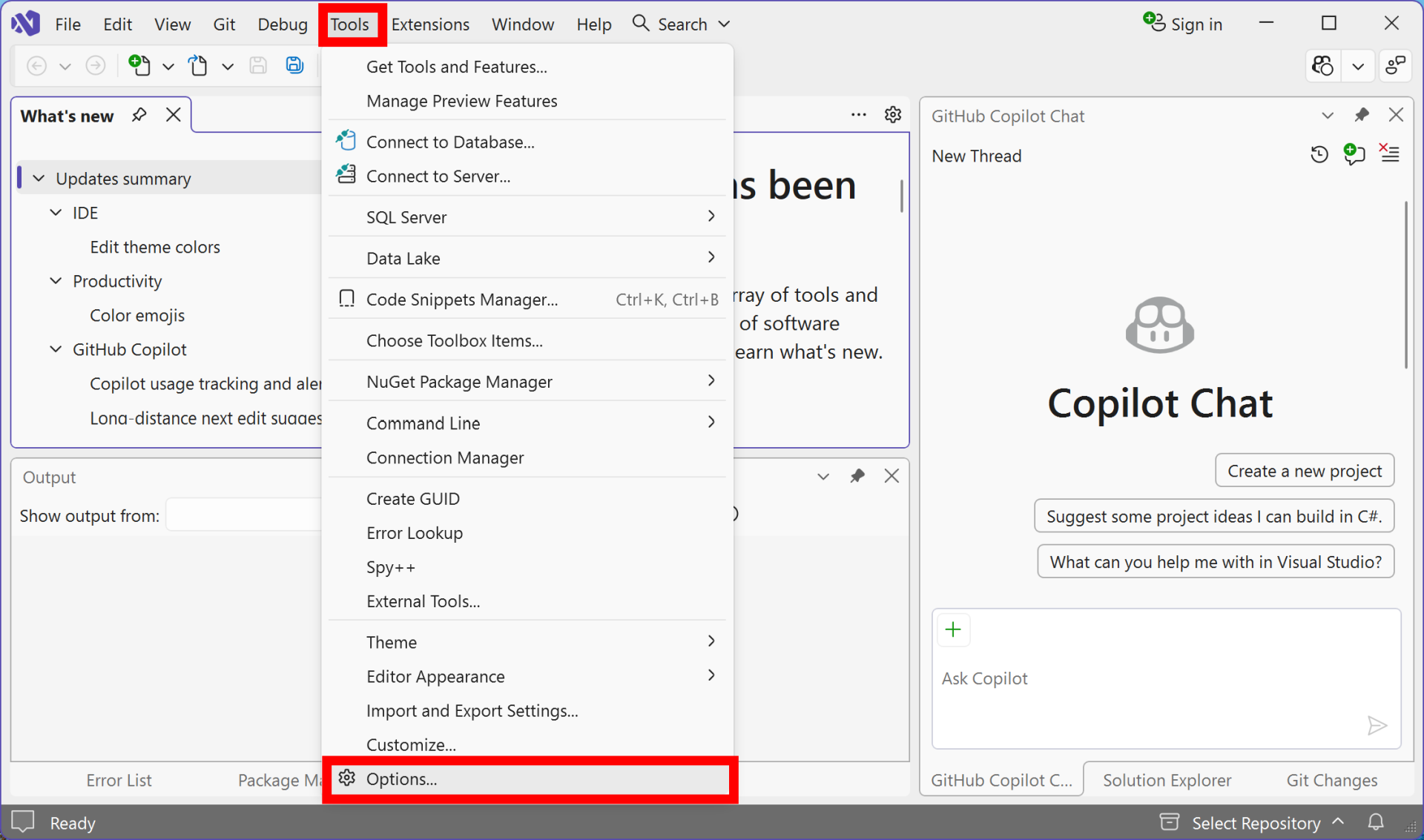
Task: Click the Create a new project suggestion
Action: (x=1305, y=471)
